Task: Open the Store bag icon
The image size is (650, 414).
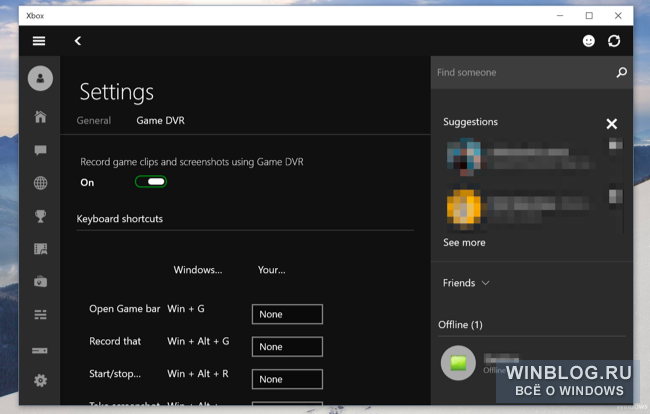Action: click(40, 281)
